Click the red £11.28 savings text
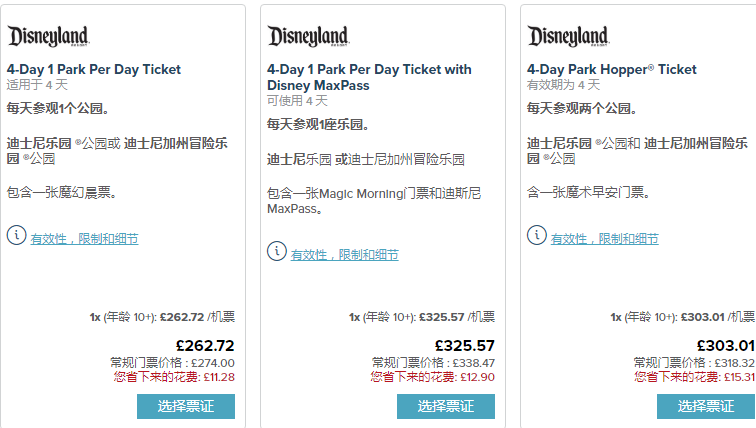This screenshot has width=756, height=428. (218, 377)
